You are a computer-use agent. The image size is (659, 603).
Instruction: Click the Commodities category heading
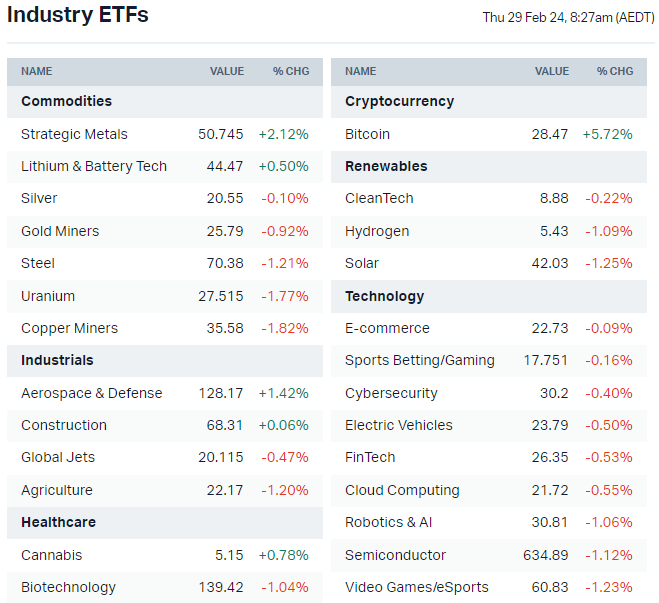pos(66,101)
